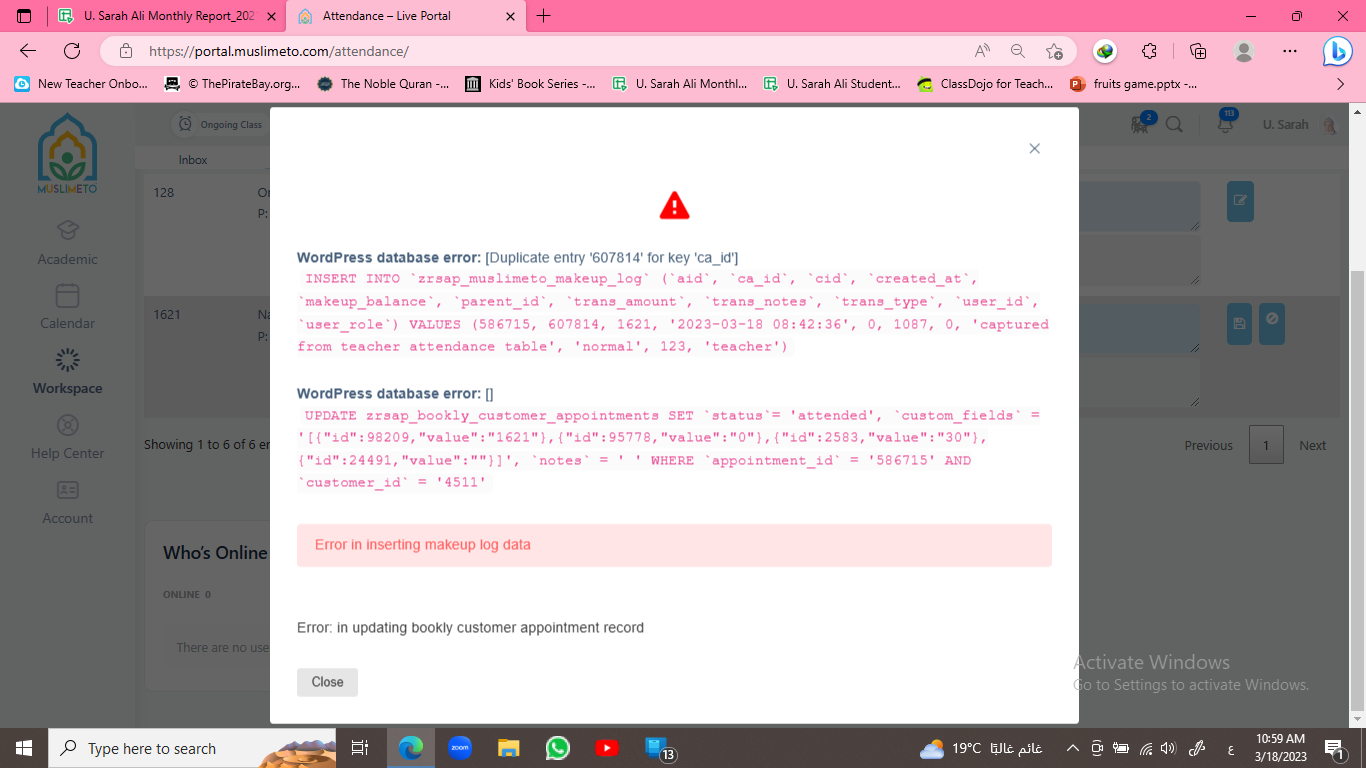Viewport: 1366px width, 768px height.
Task: Open the Account sidebar section
Action: (x=68, y=502)
